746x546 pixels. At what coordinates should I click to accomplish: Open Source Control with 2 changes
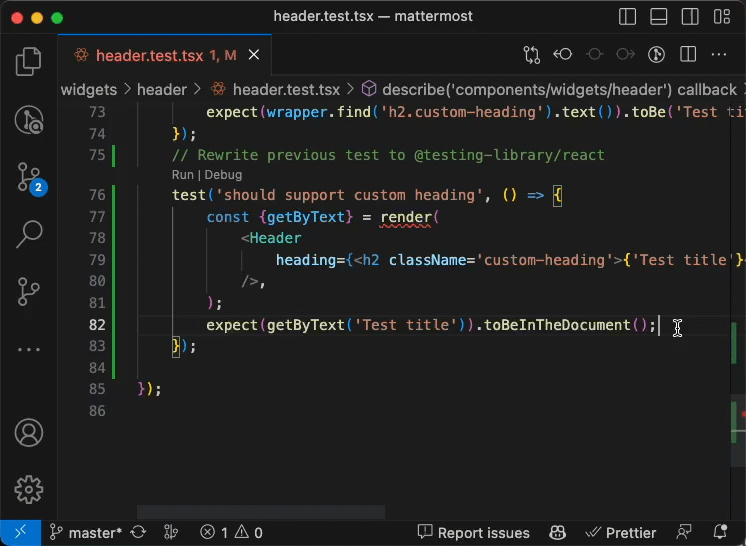point(30,177)
